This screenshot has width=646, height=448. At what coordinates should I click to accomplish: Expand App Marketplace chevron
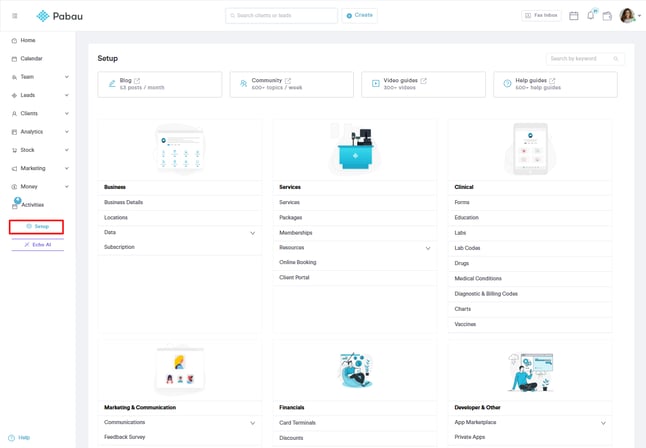[603, 423]
